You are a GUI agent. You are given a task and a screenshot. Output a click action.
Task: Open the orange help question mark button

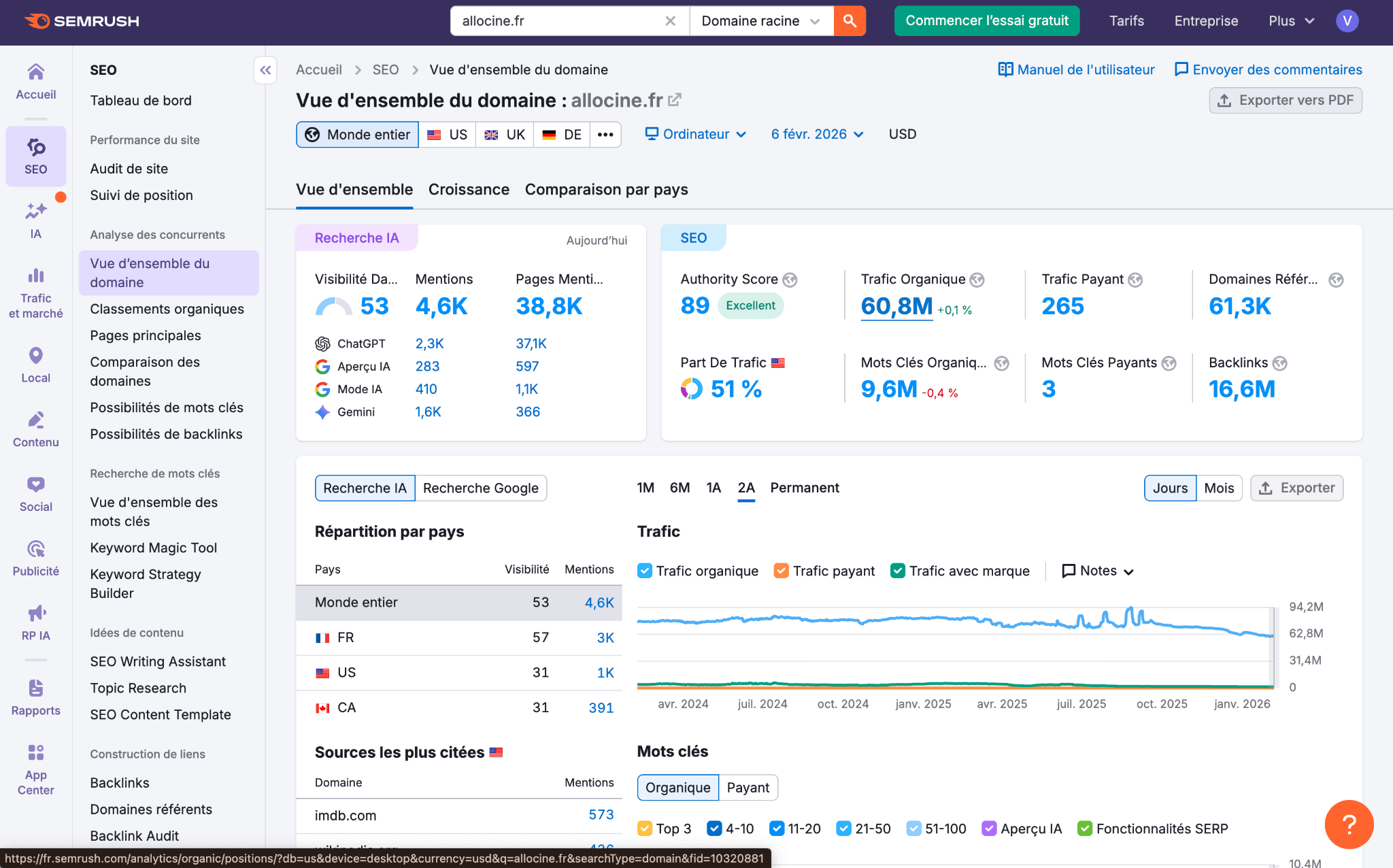tap(1349, 824)
